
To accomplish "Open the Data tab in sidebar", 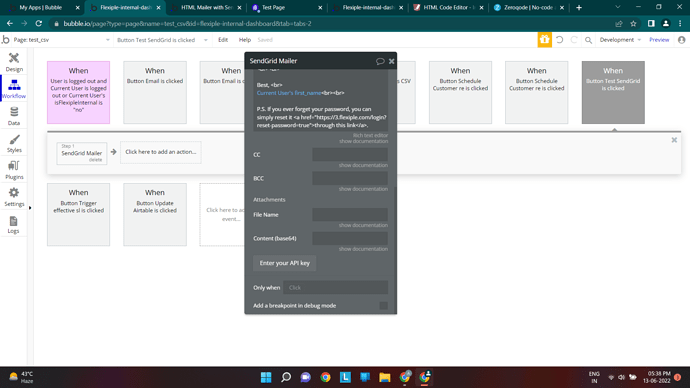I will pyautogui.click(x=14, y=116).
